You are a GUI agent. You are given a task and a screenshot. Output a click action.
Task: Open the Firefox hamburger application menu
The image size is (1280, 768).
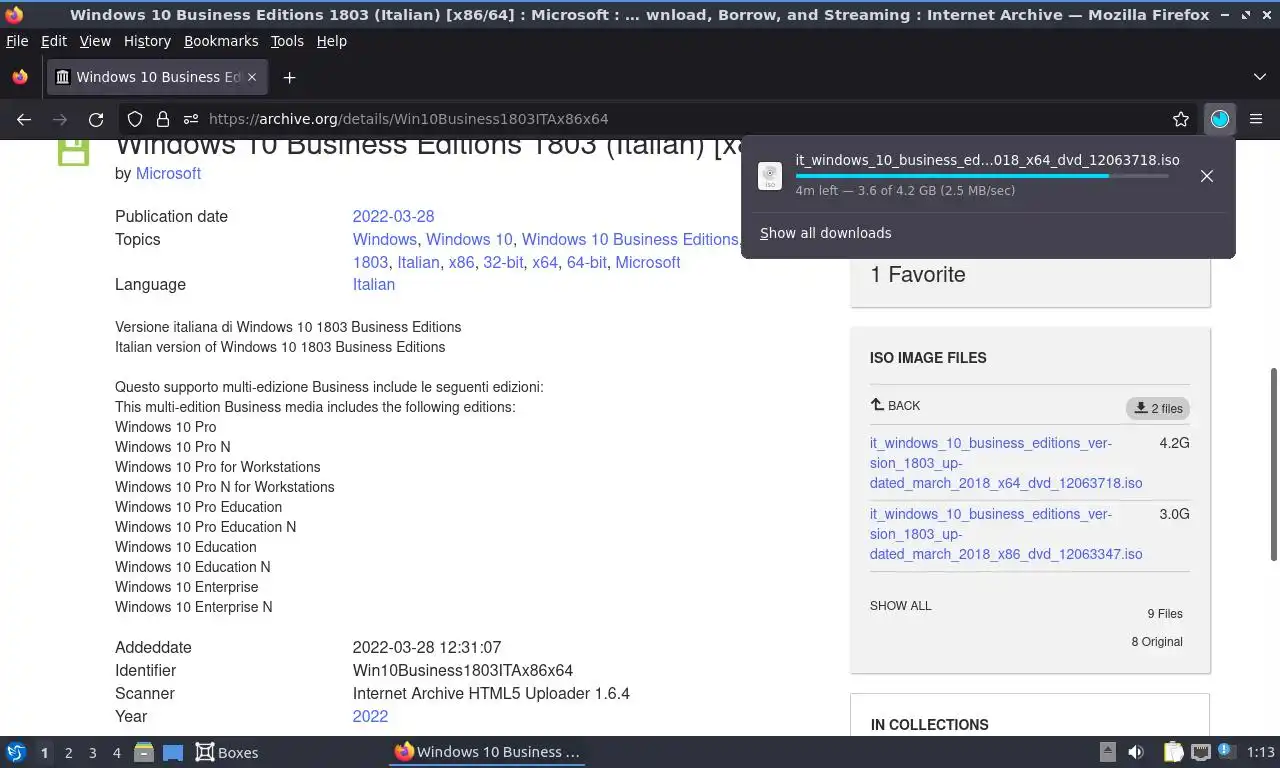[x=1256, y=119]
